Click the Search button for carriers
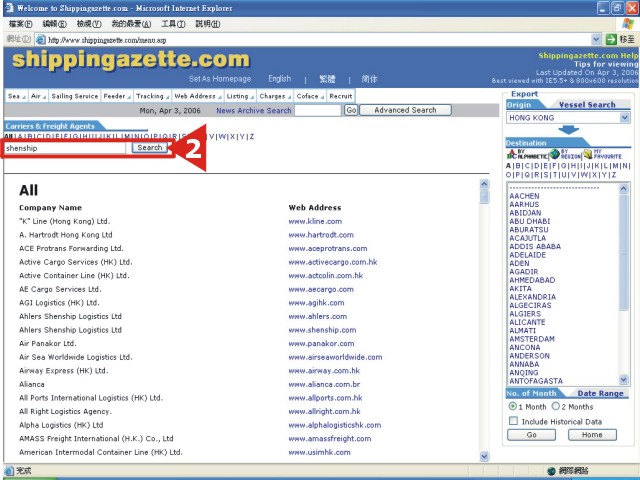The image size is (640, 480). 150,147
